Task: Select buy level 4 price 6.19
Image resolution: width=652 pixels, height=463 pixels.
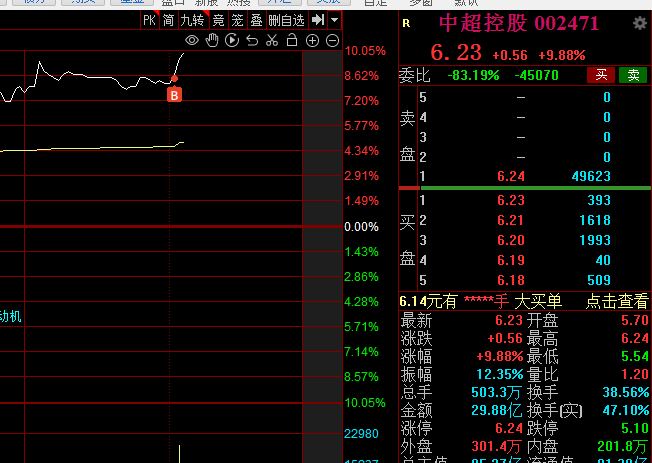Action: click(x=511, y=260)
